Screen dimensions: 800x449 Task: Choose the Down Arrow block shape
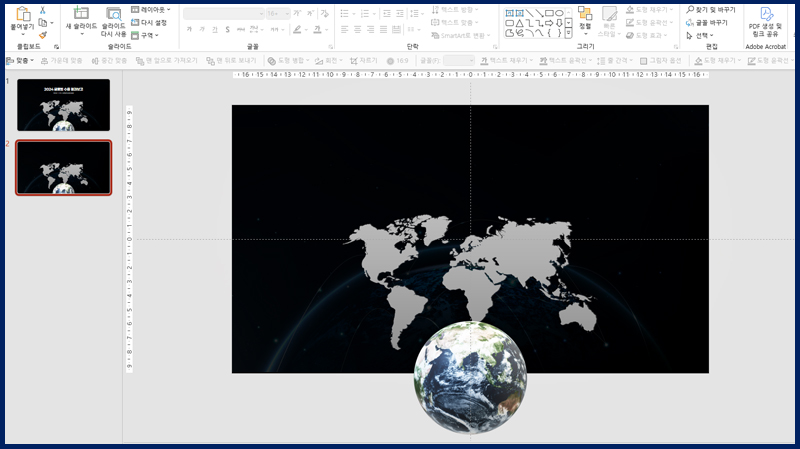[559, 23]
